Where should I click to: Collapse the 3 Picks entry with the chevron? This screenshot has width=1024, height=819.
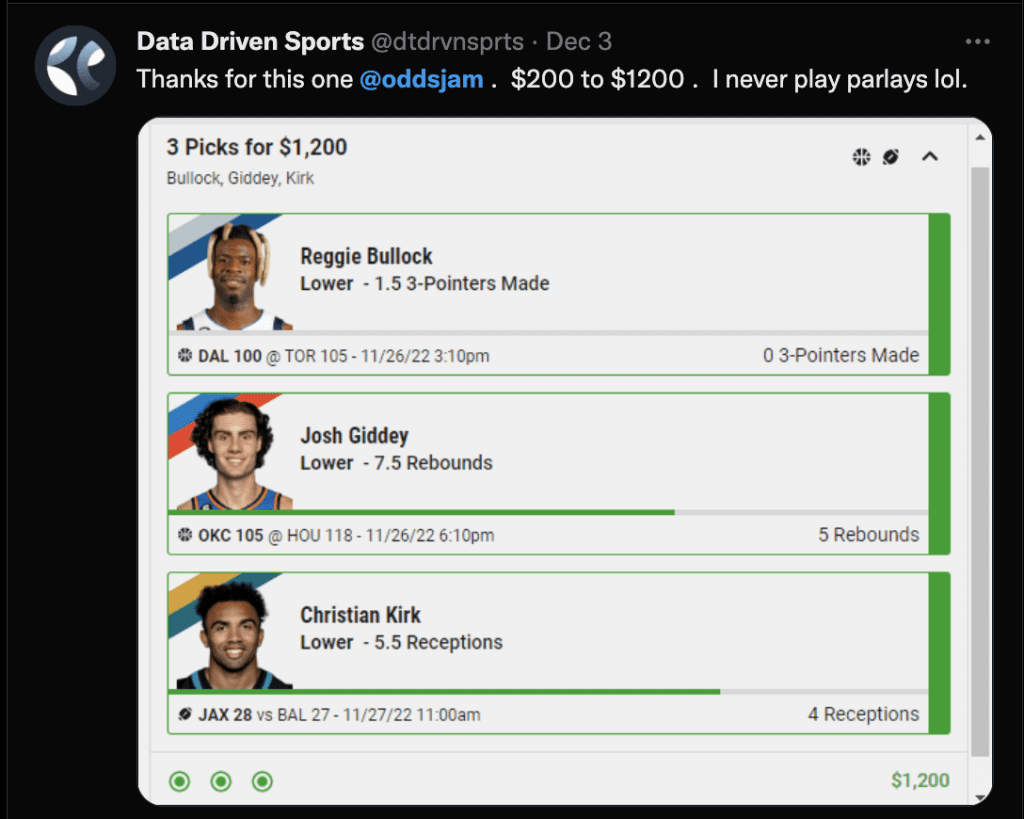pos(930,157)
